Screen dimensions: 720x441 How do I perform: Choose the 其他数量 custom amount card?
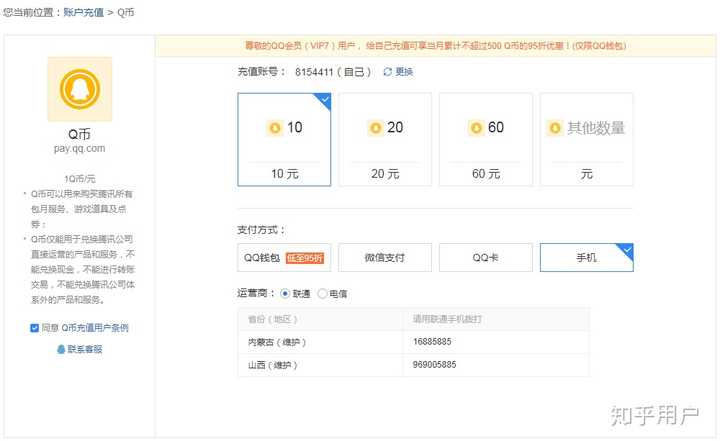pyautogui.click(x=586, y=140)
